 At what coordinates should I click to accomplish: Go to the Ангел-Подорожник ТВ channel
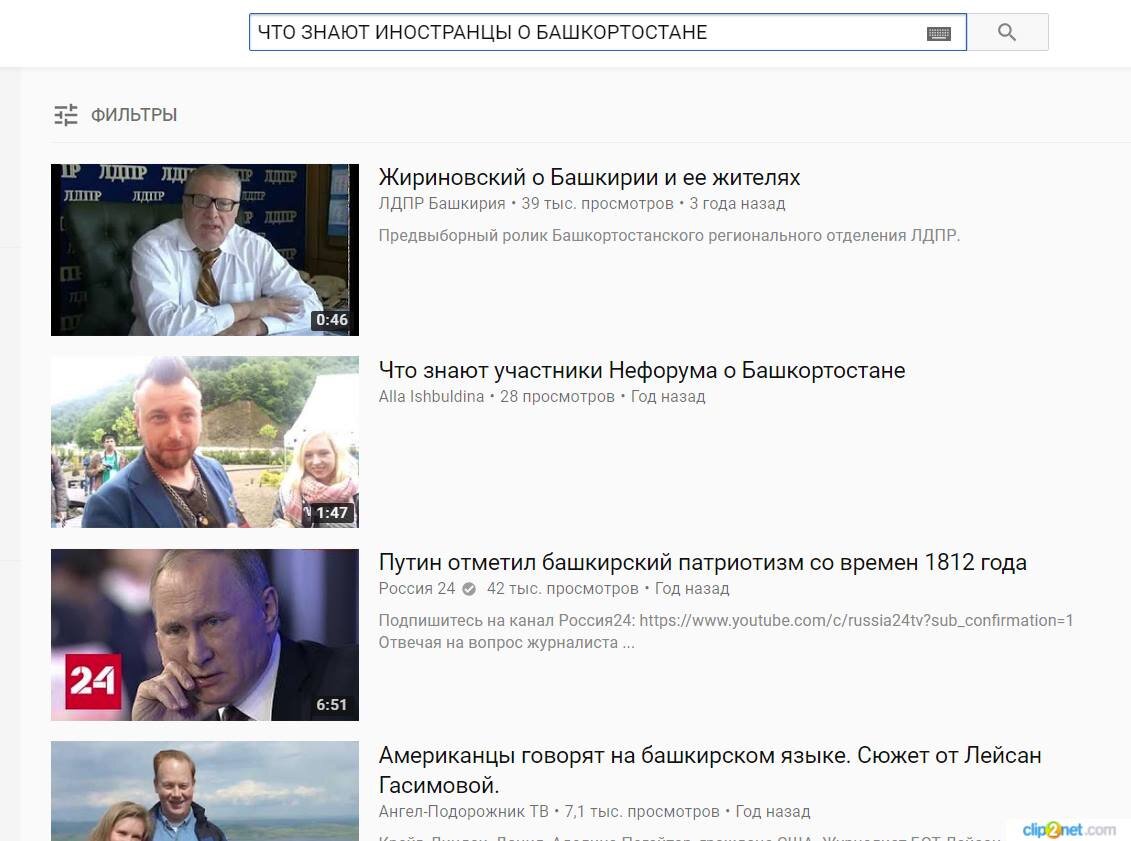click(463, 811)
